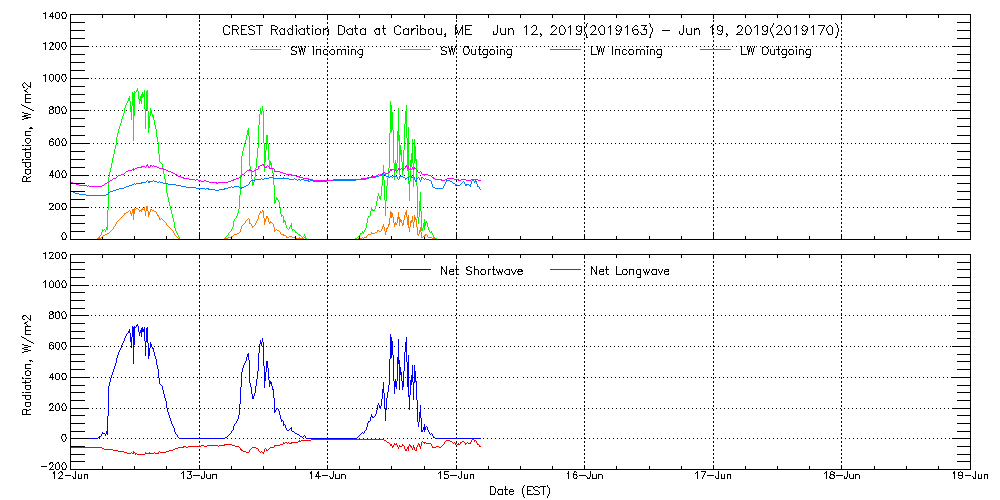The height and width of the screenshot is (500, 1000).
Task: Click the 19-Jun date tick label
Action: [x=969, y=475]
